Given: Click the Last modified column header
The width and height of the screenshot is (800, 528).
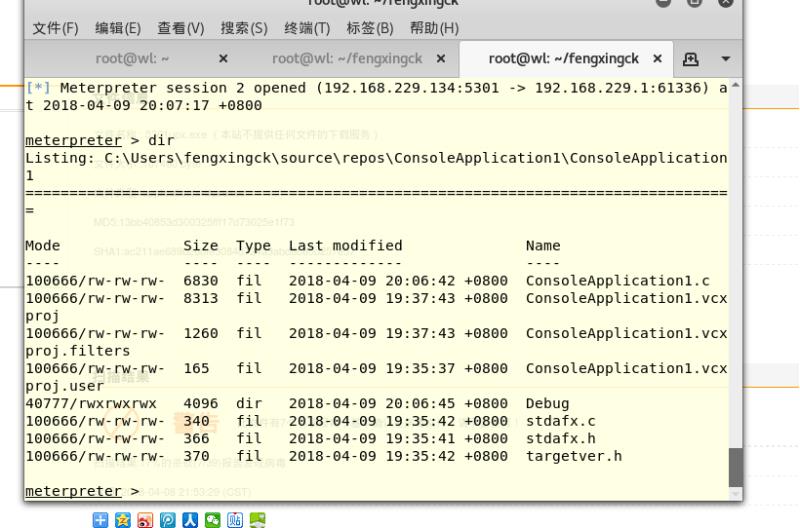Looking at the screenshot, I should point(345,246).
